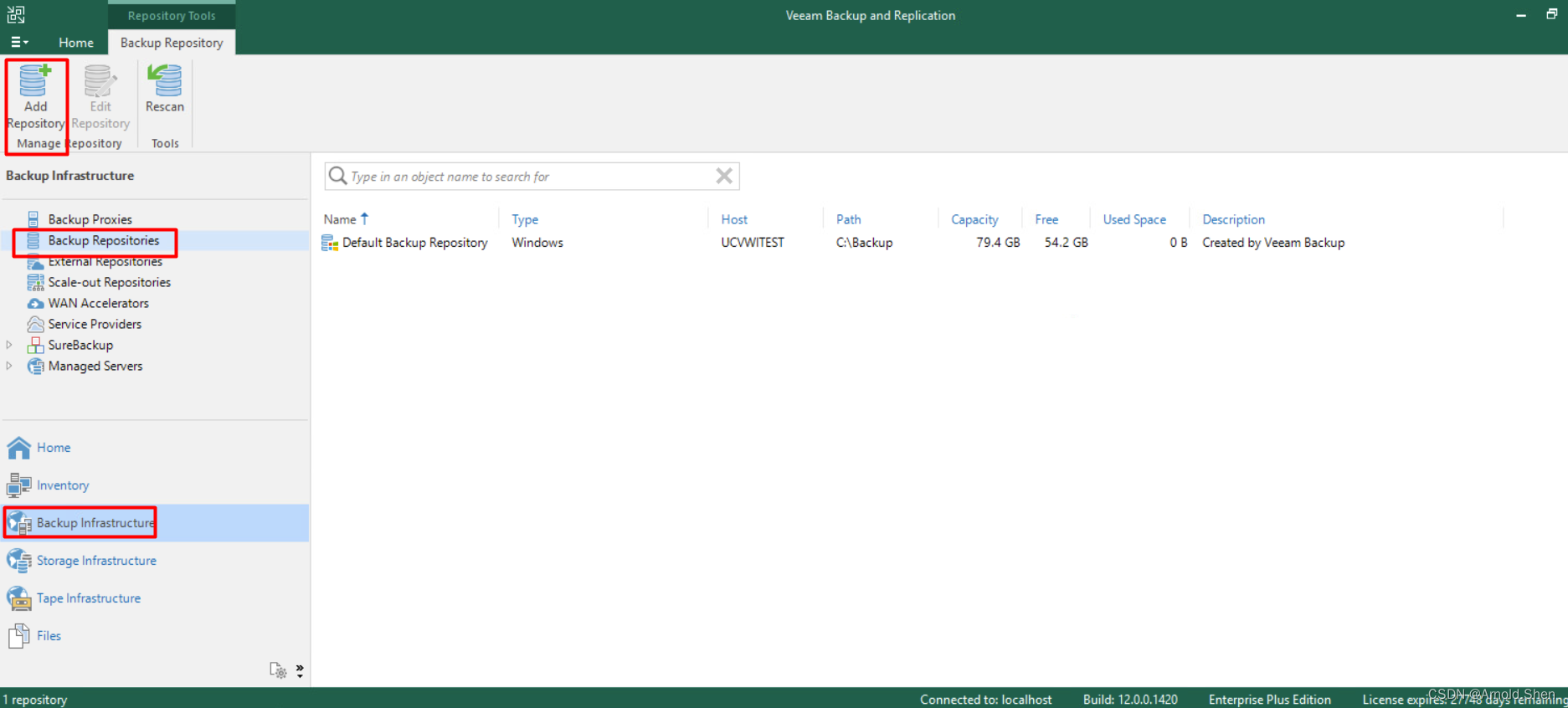Select the SureBackup node icon

click(x=35, y=345)
